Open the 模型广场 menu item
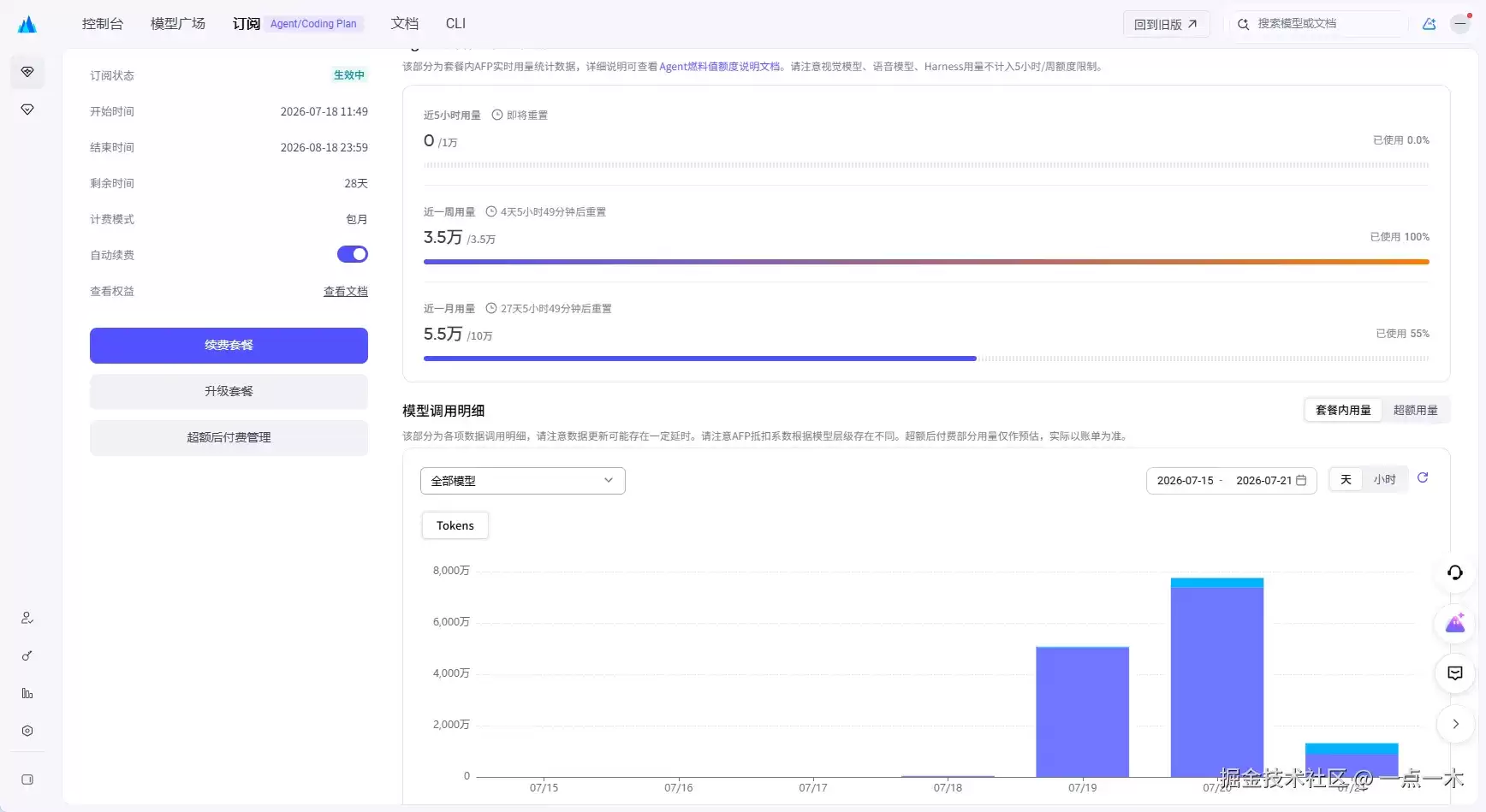This screenshot has width=1486, height=812. click(x=178, y=24)
